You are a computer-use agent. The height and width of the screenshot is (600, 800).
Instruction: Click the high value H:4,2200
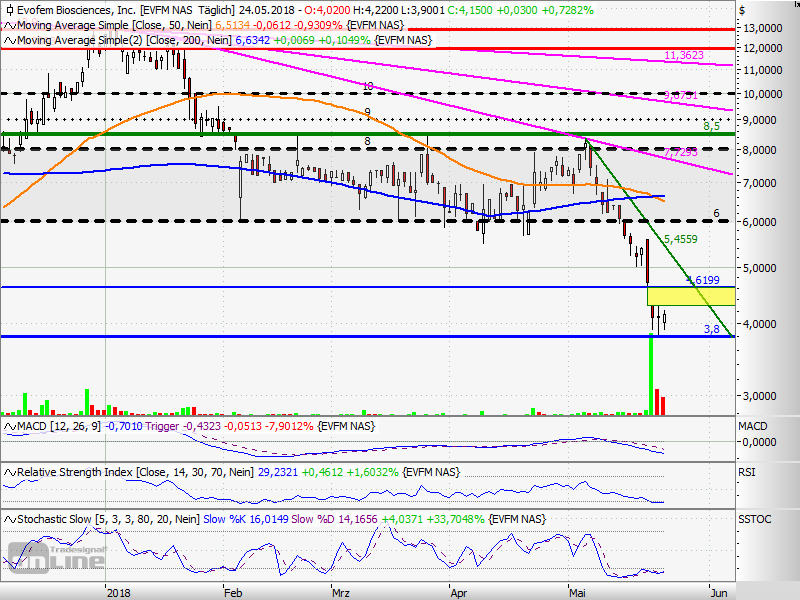[374, 10]
